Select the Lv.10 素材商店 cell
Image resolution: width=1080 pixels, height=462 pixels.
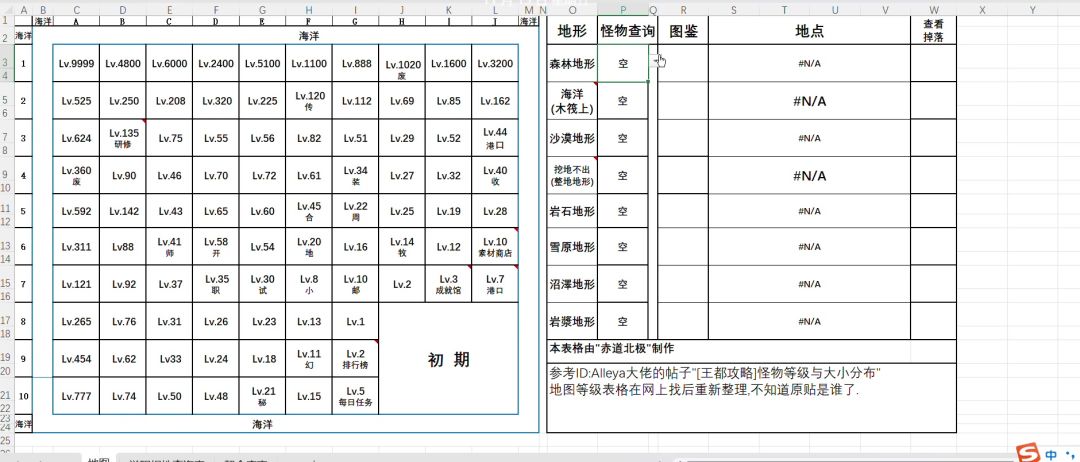click(x=494, y=247)
